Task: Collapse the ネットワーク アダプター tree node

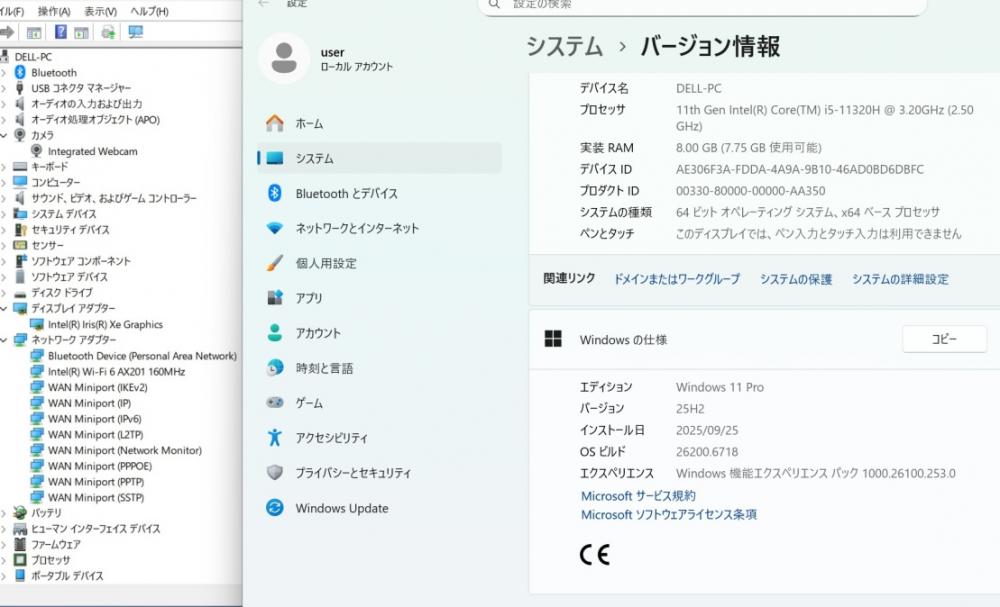Action: point(4,340)
